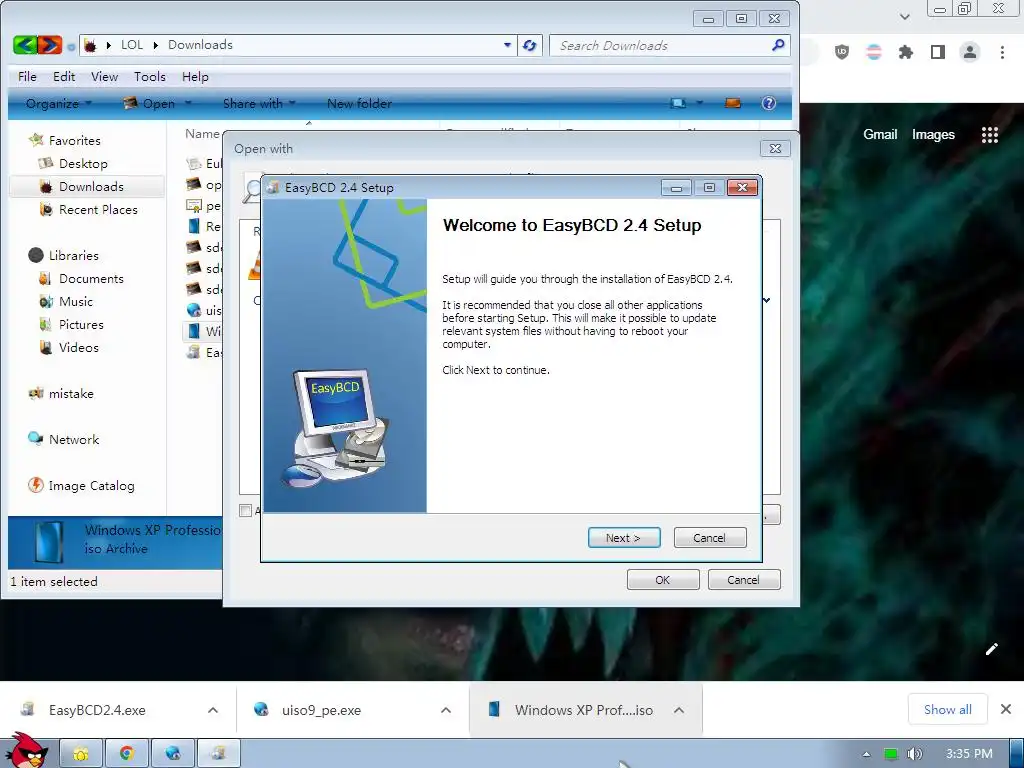Toggle the preview pane icon
This screenshot has width=1024, height=768.
[x=733, y=103]
